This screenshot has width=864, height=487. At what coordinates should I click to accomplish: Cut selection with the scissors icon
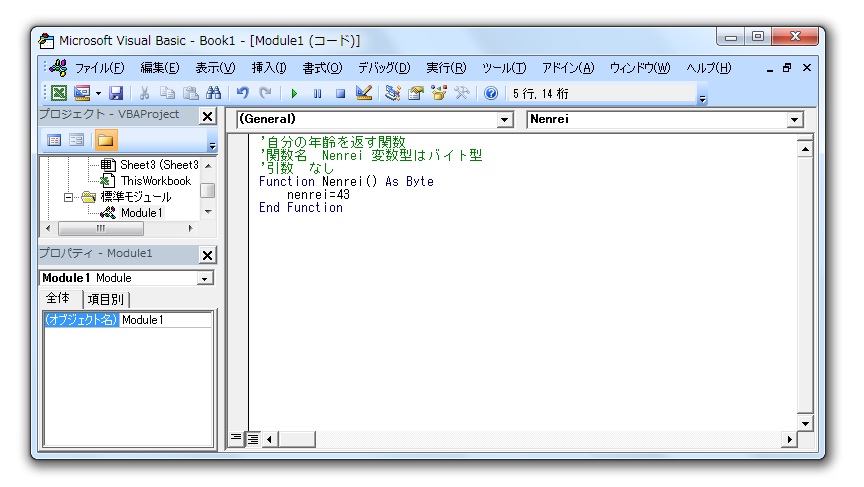point(144,93)
